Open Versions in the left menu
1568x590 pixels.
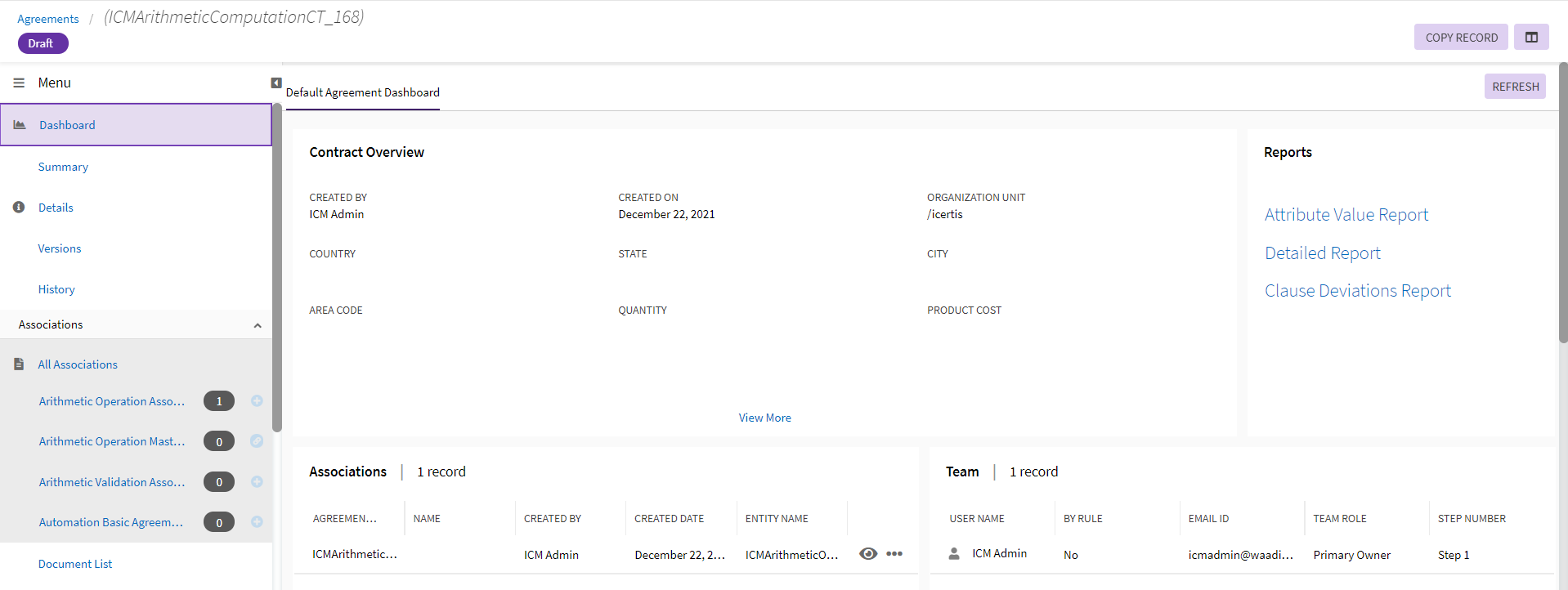60,248
